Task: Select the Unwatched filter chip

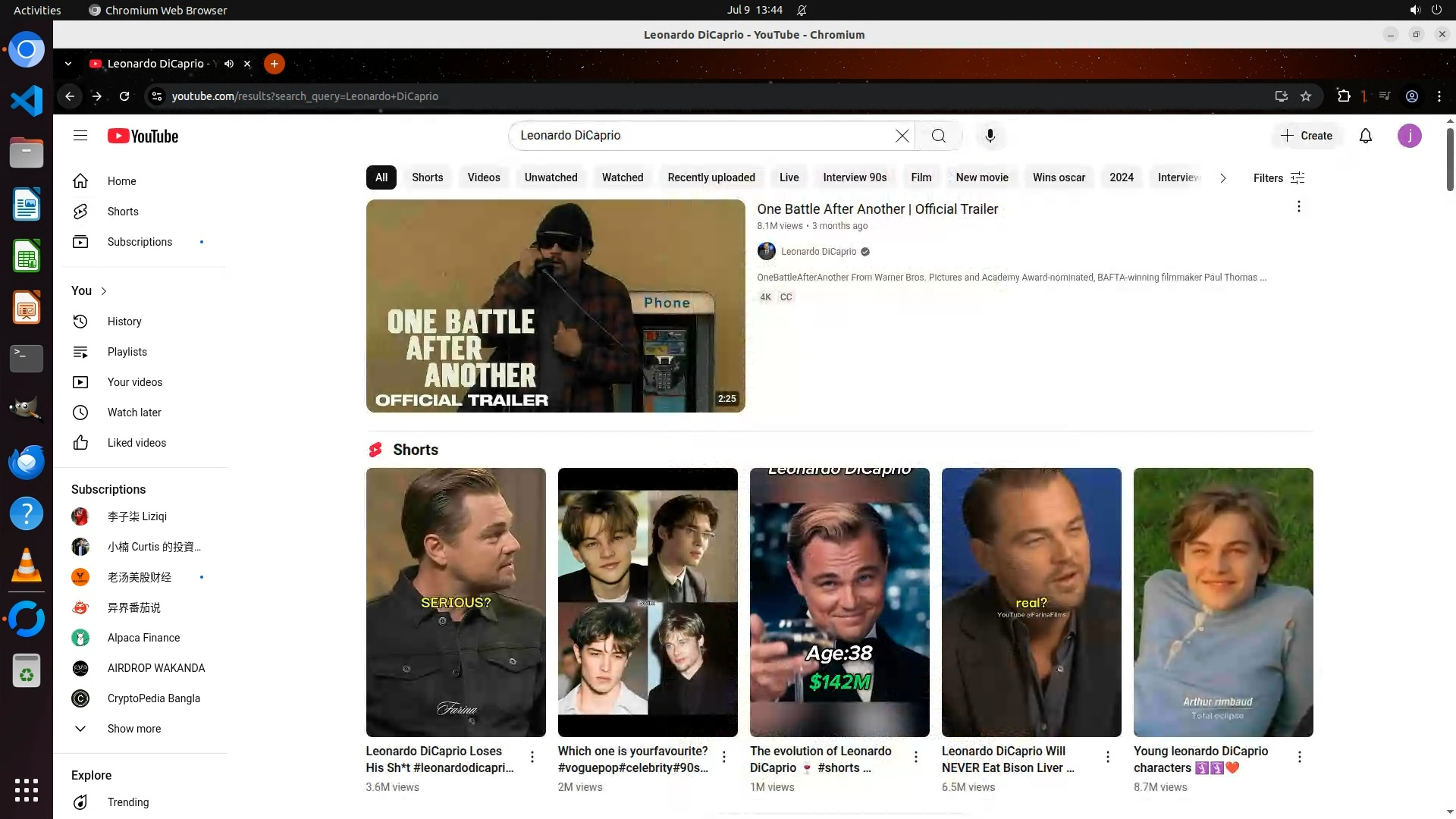Action: (551, 177)
